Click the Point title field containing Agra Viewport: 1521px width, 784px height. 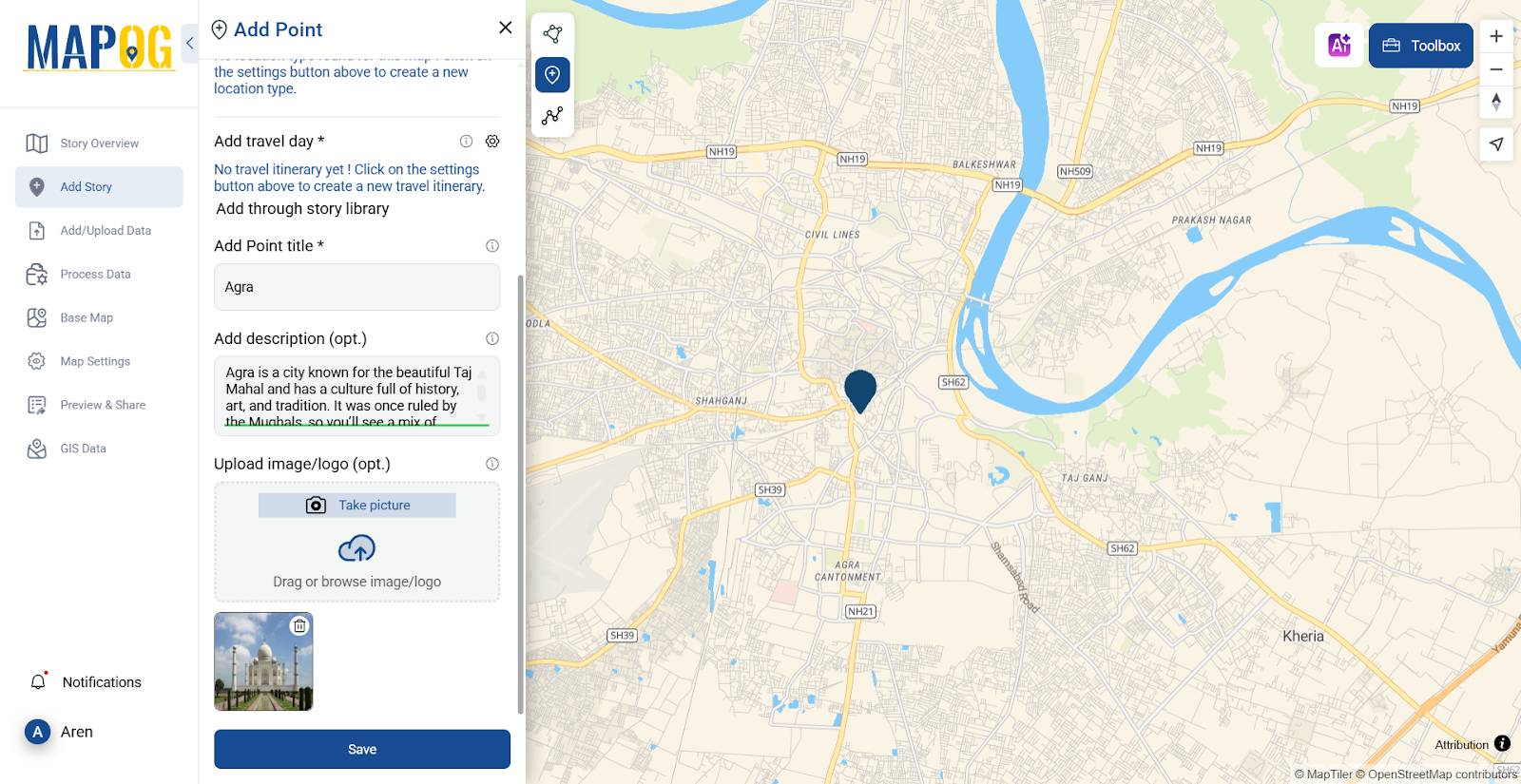coord(356,287)
